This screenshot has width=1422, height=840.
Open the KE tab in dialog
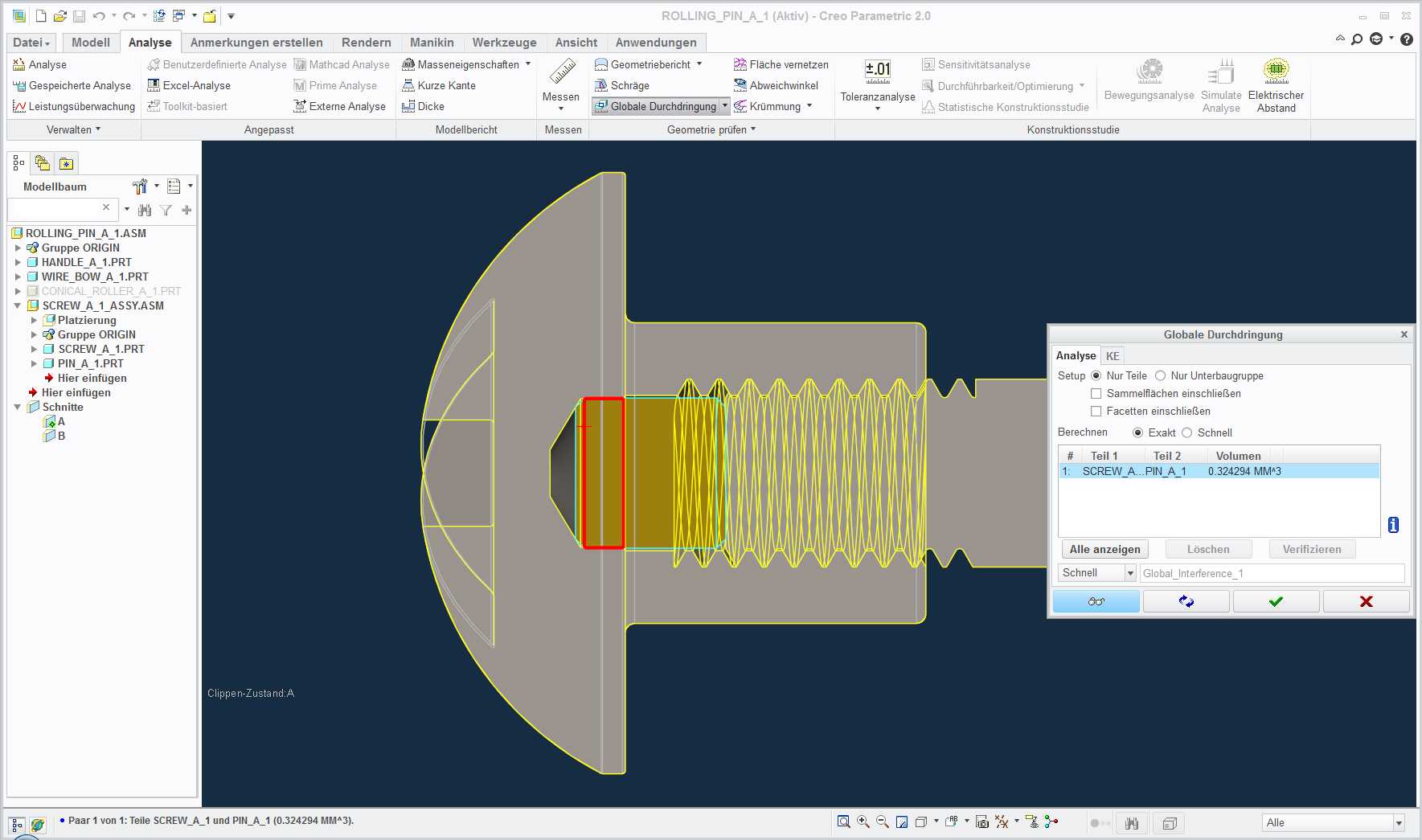pos(1113,355)
